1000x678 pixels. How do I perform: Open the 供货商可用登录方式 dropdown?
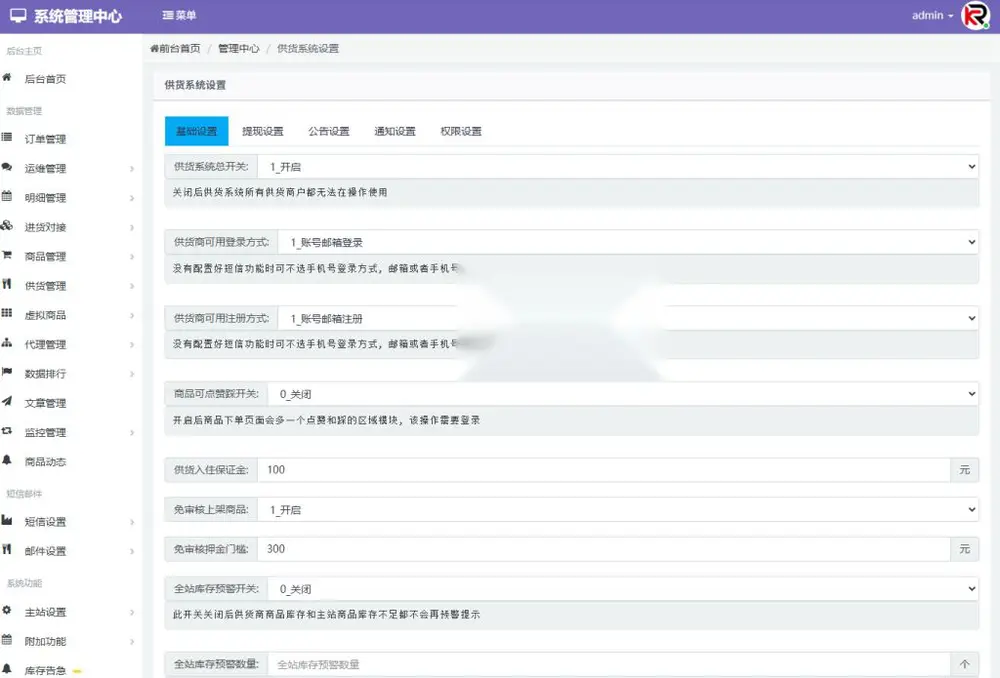(628, 242)
